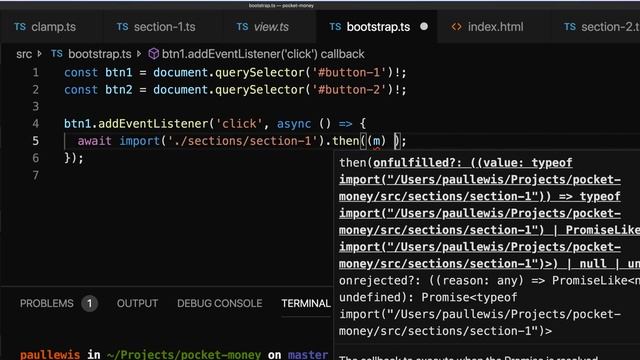The height and width of the screenshot is (360, 640).
Task: Click the HTML icon on index.html tab
Action: 456,27
